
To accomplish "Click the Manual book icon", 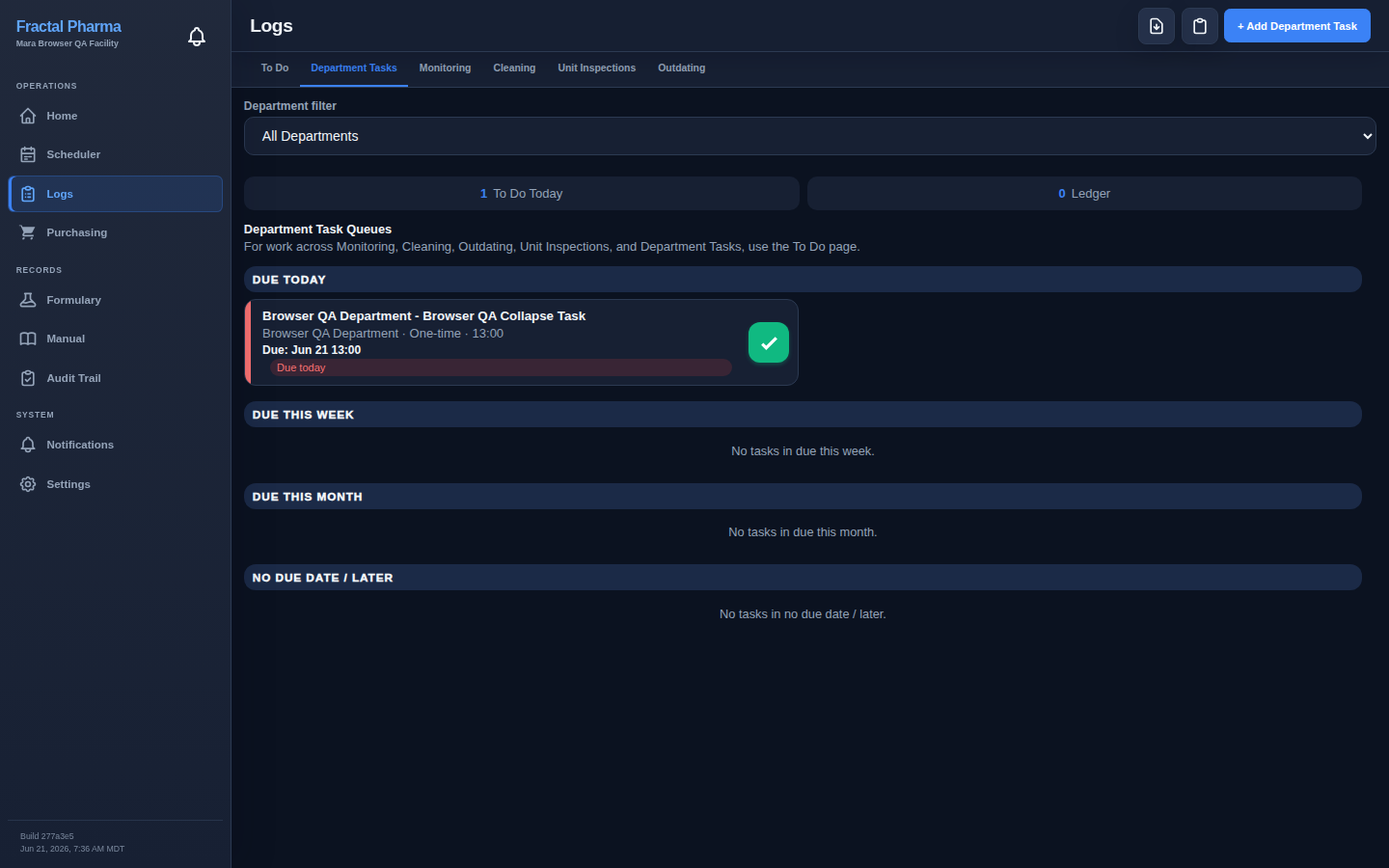I will coord(28,339).
